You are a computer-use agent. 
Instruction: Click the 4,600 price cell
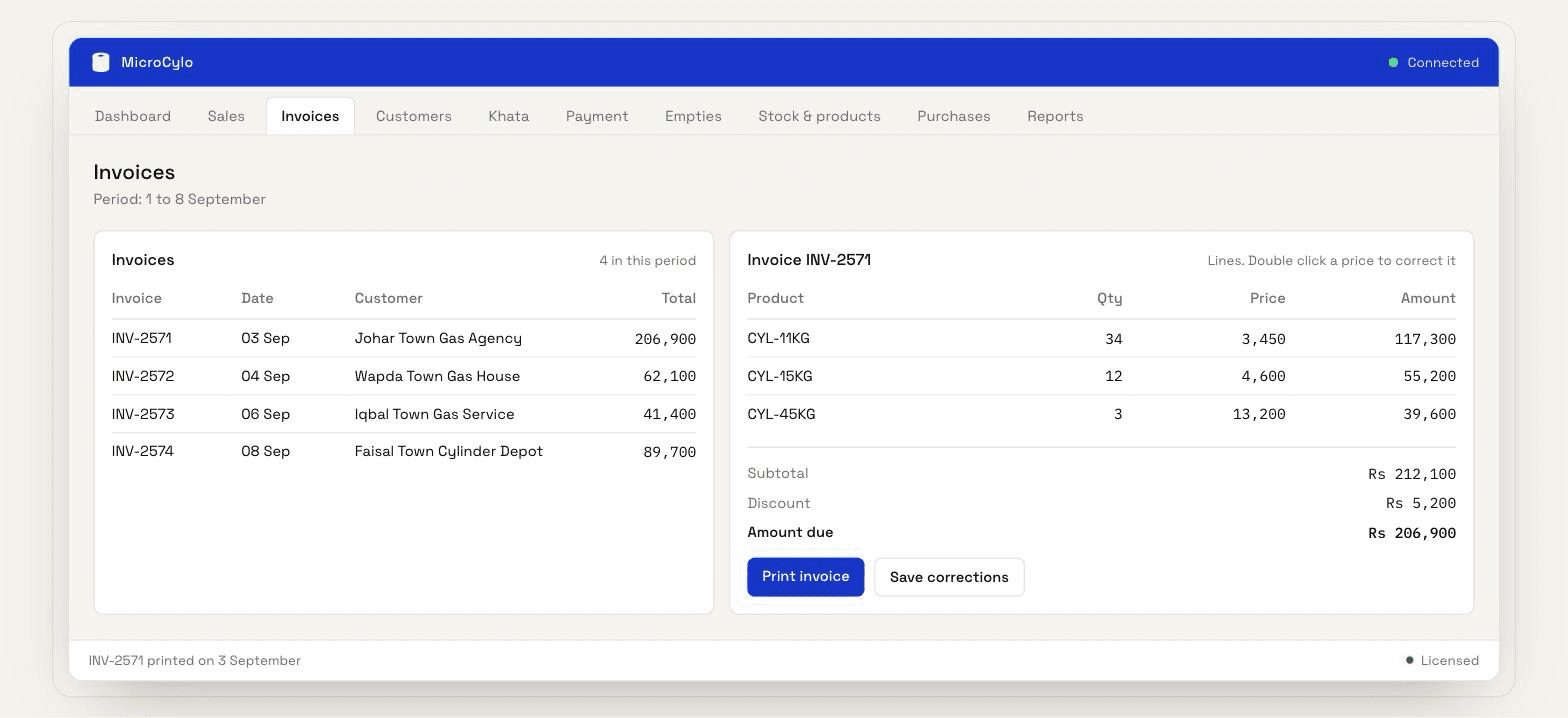click(1263, 377)
